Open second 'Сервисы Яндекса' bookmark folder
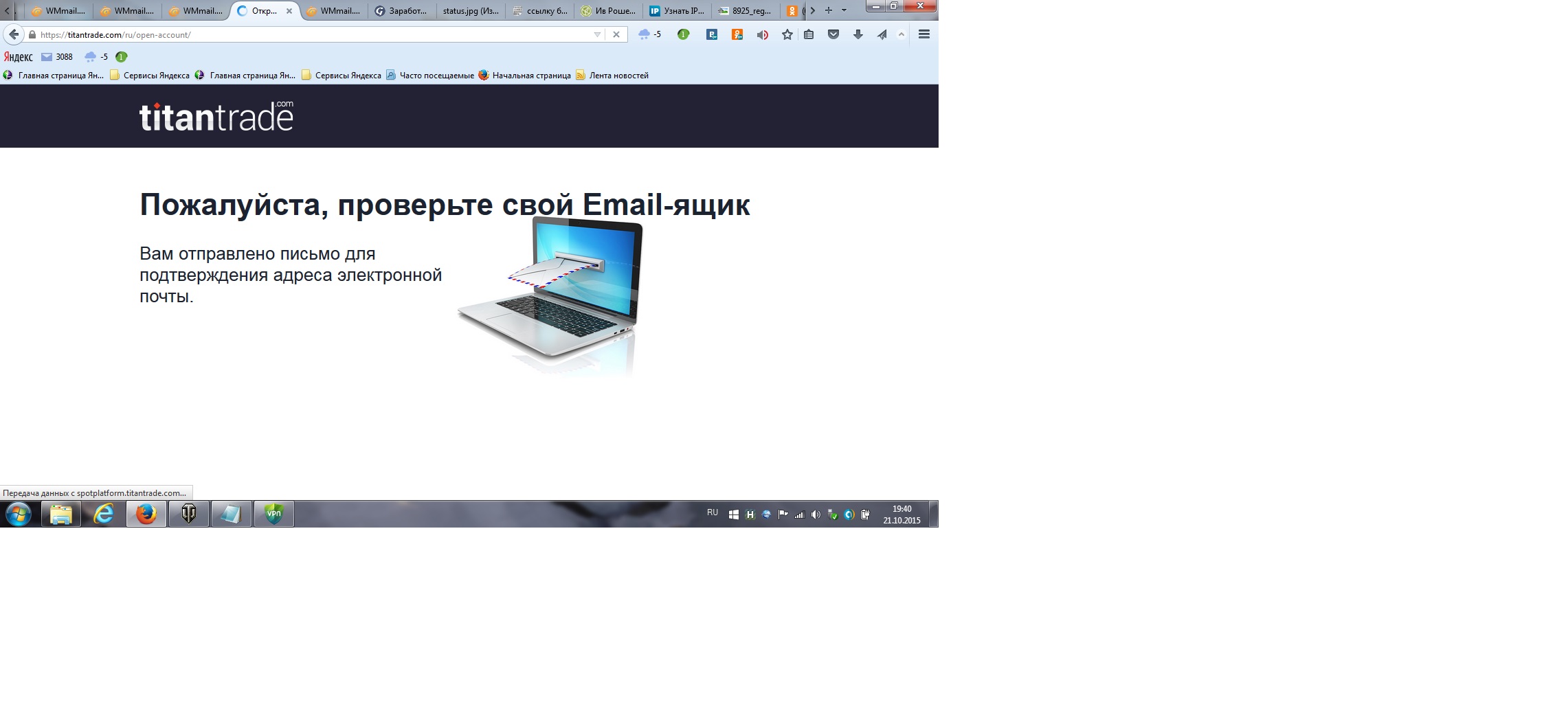 pyautogui.click(x=341, y=76)
